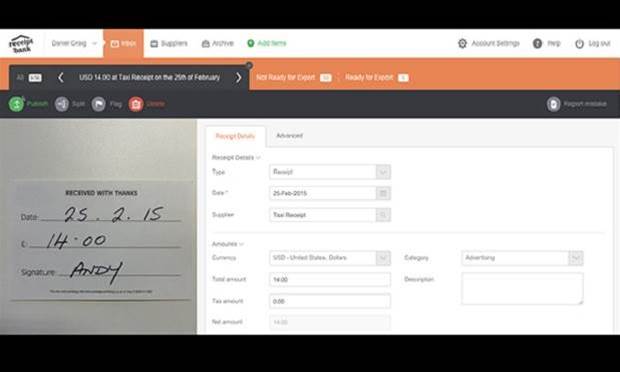Open the date calendar picker icon

[x=383, y=193]
